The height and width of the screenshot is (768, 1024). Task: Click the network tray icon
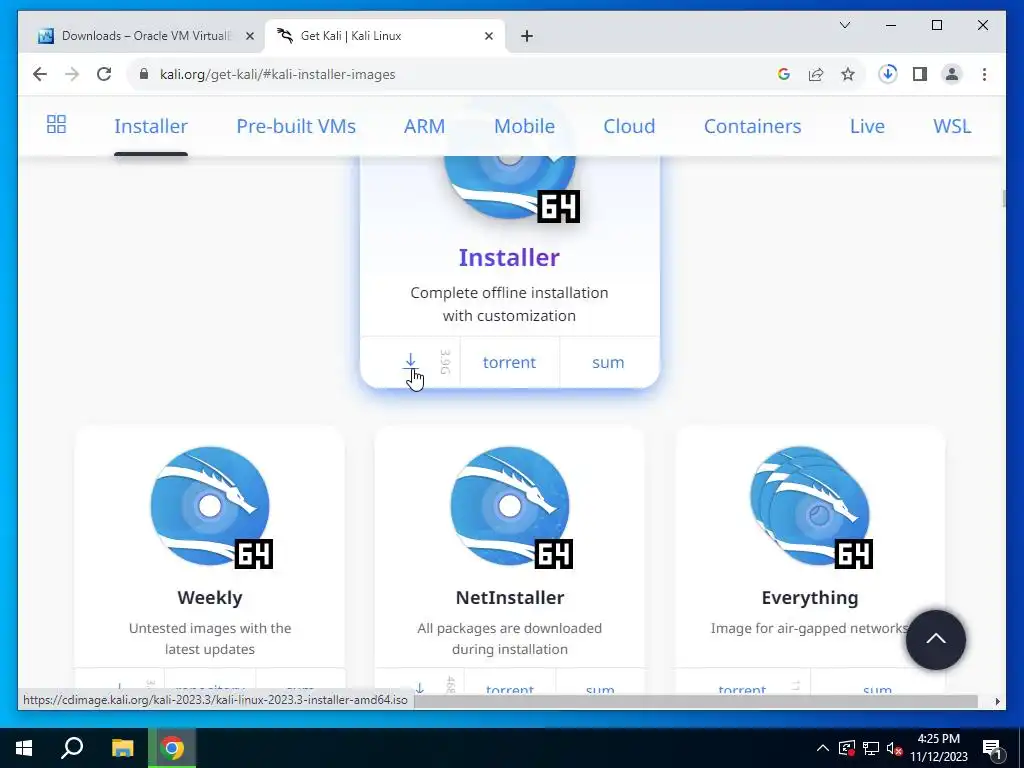[871, 748]
